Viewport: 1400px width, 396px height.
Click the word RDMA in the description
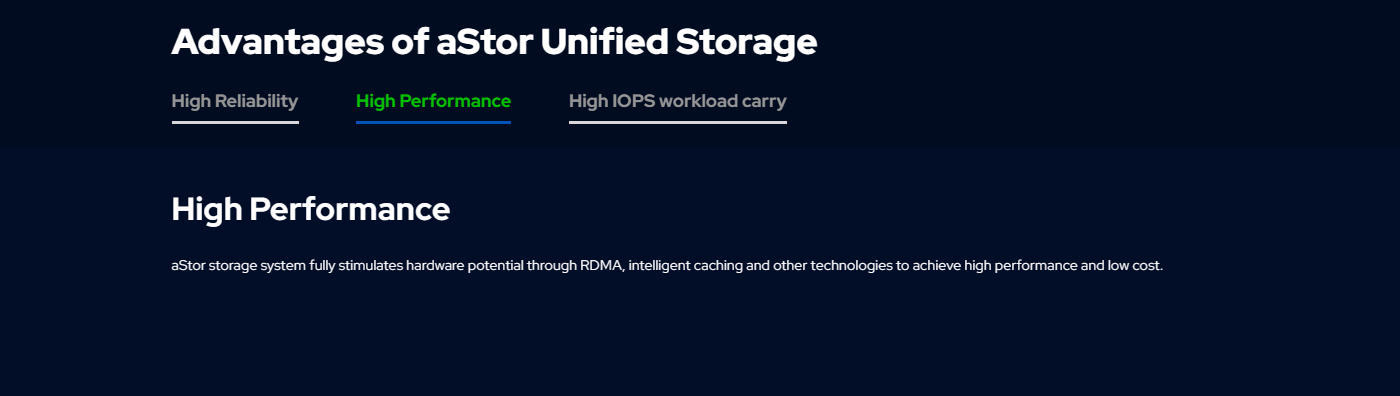tap(602, 266)
